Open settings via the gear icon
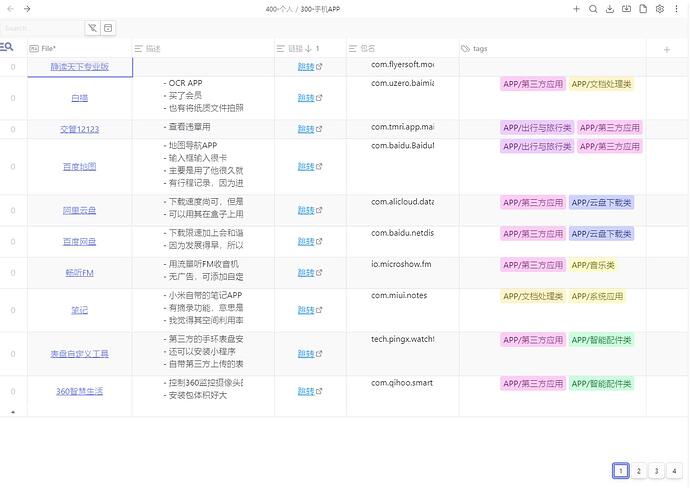 pyautogui.click(x=659, y=9)
